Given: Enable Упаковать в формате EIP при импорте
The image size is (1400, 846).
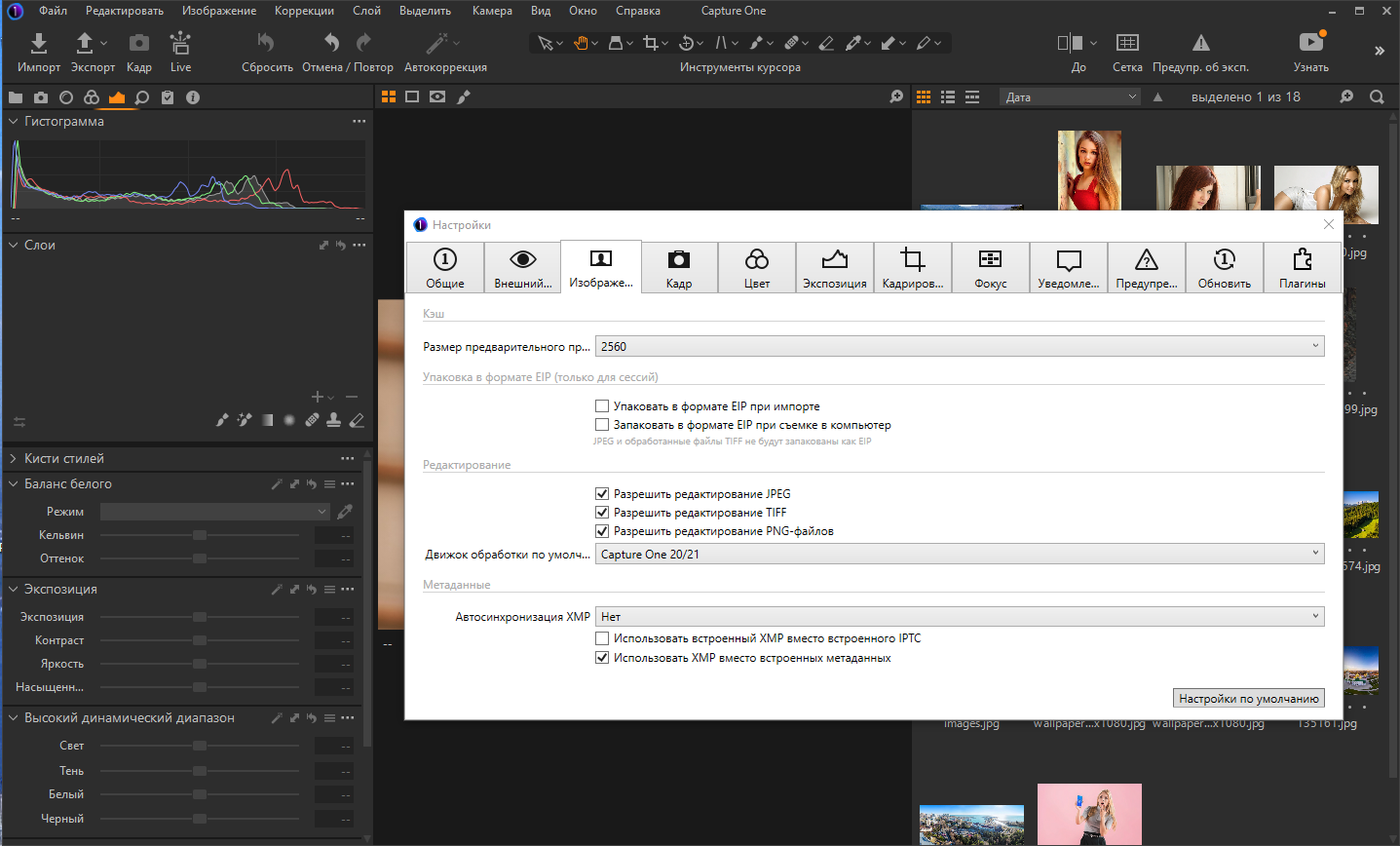Looking at the screenshot, I should coord(602,406).
